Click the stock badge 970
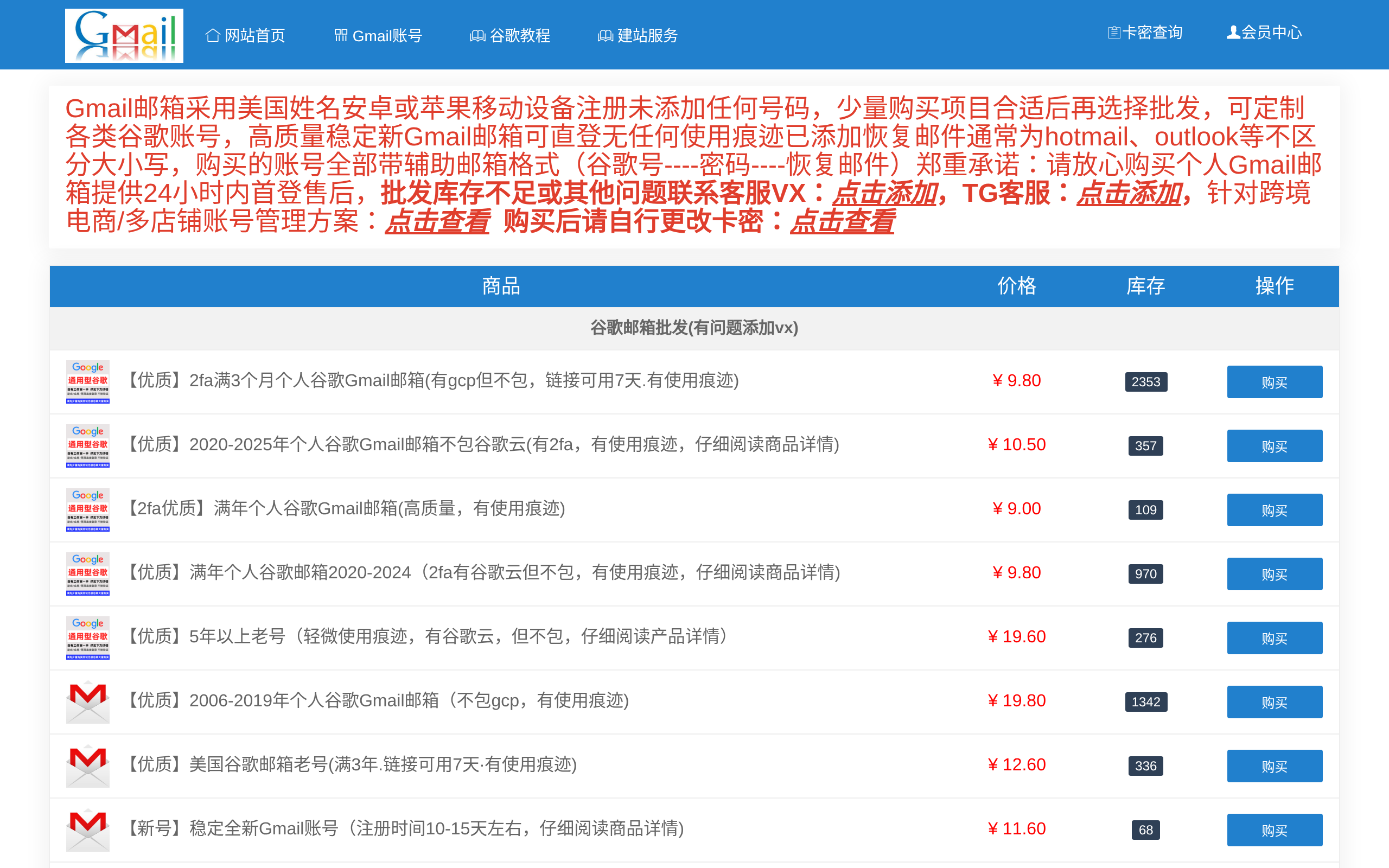Image resolution: width=1389 pixels, height=868 pixels. point(1145,573)
